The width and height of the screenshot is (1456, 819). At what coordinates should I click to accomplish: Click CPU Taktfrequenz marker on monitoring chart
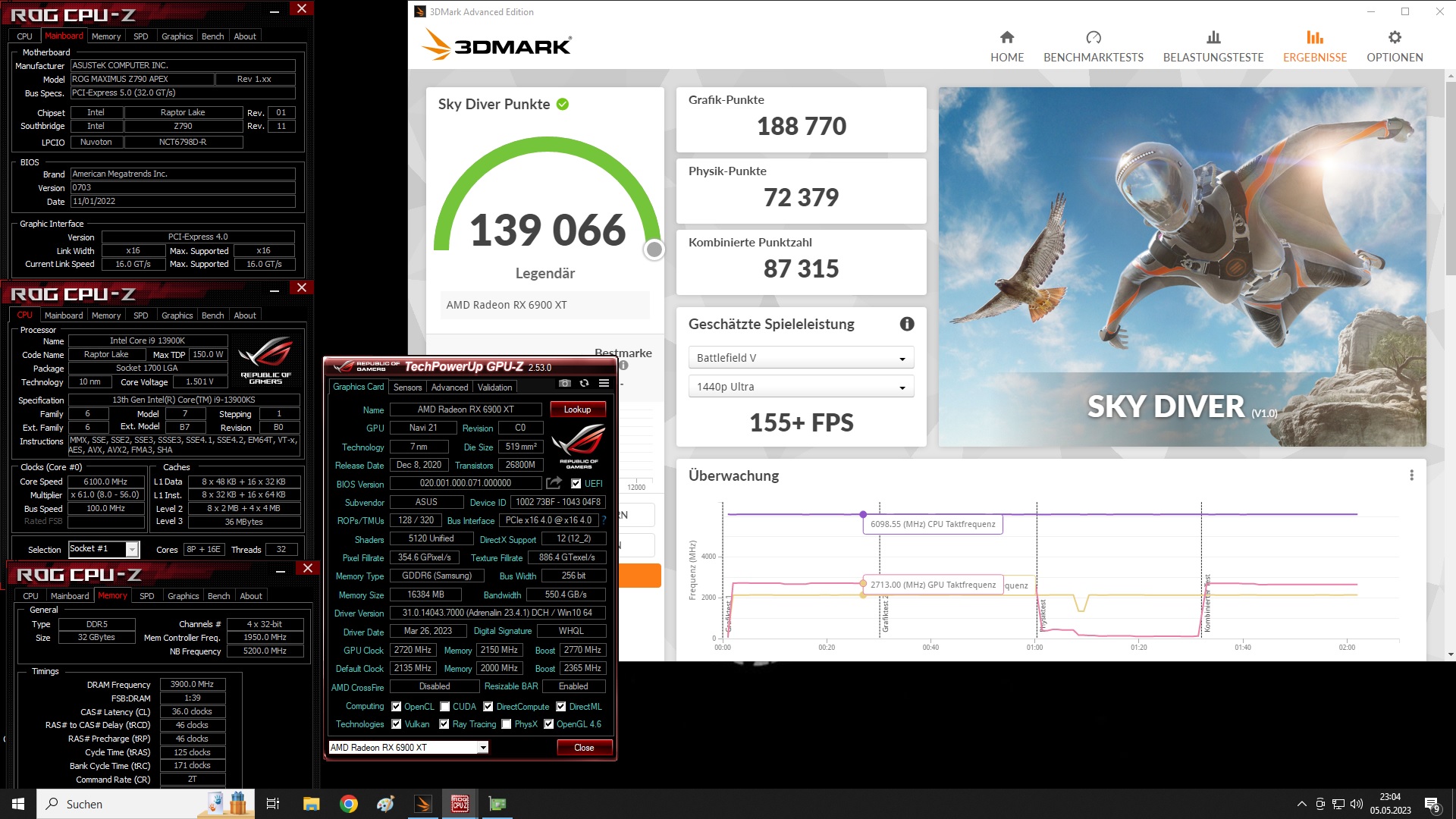click(x=863, y=514)
